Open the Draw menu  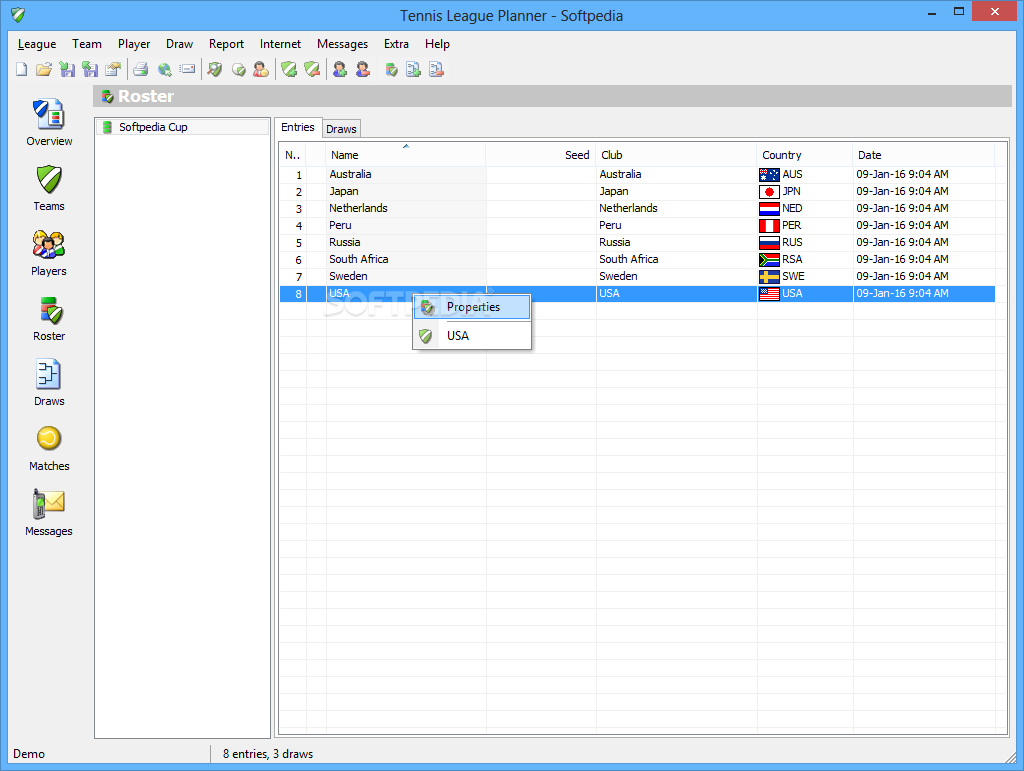tap(180, 44)
